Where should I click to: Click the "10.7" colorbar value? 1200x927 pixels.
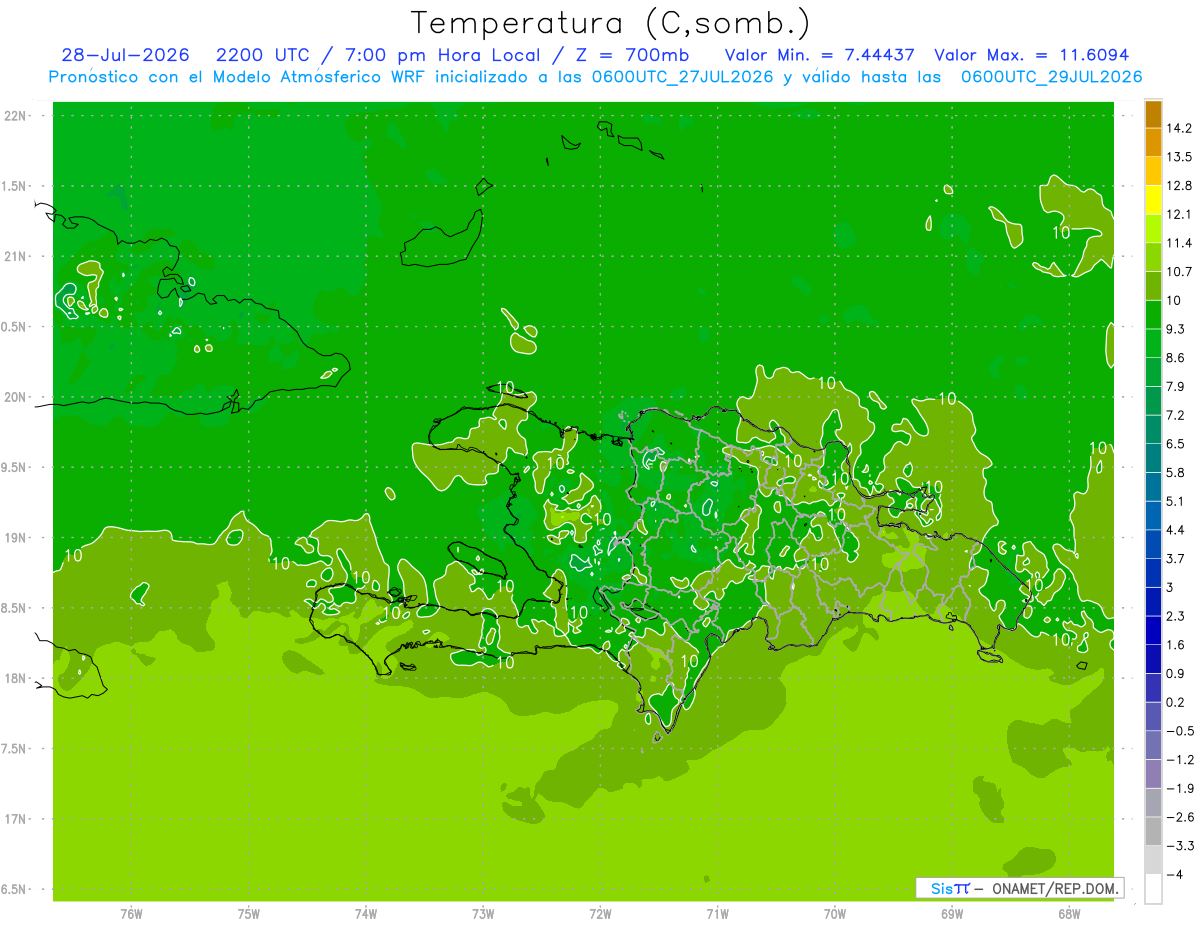(x=1178, y=272)
